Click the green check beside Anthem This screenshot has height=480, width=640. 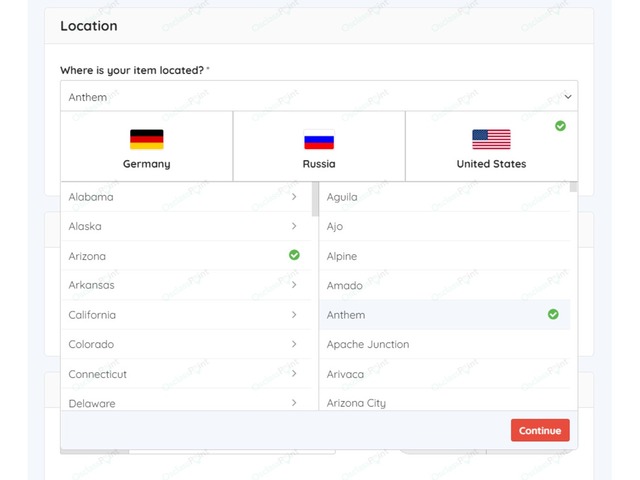(553, 314)
